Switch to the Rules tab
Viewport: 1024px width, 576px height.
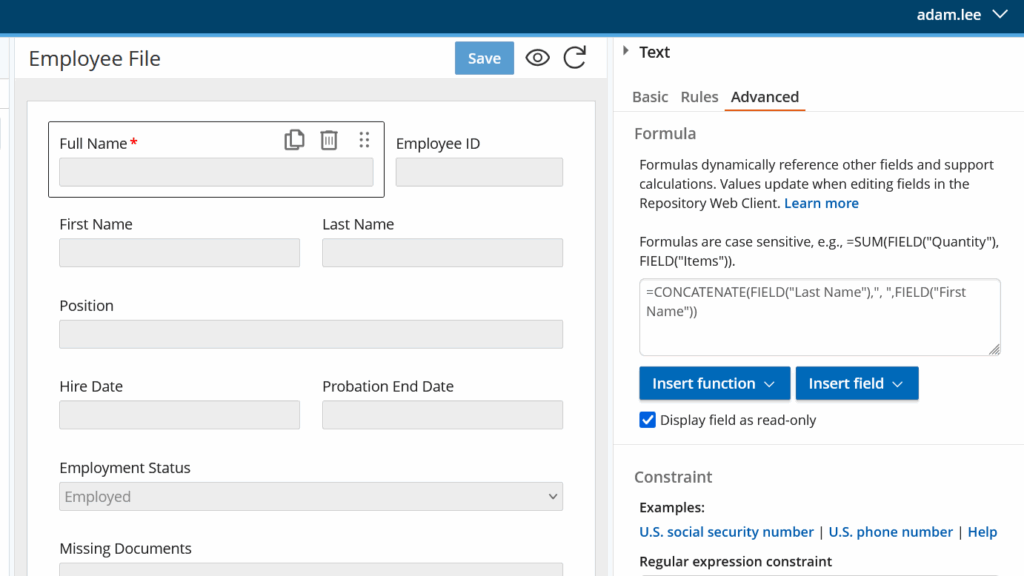click(699, 97)
